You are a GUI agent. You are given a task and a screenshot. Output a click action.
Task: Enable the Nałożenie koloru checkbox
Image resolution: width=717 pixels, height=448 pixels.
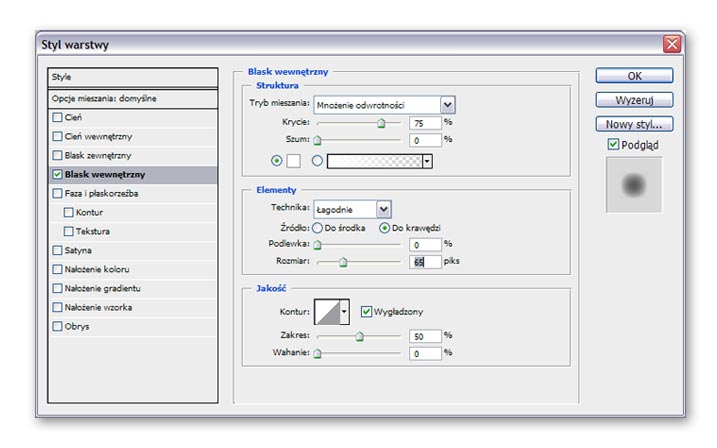click(x=57, y=269)
